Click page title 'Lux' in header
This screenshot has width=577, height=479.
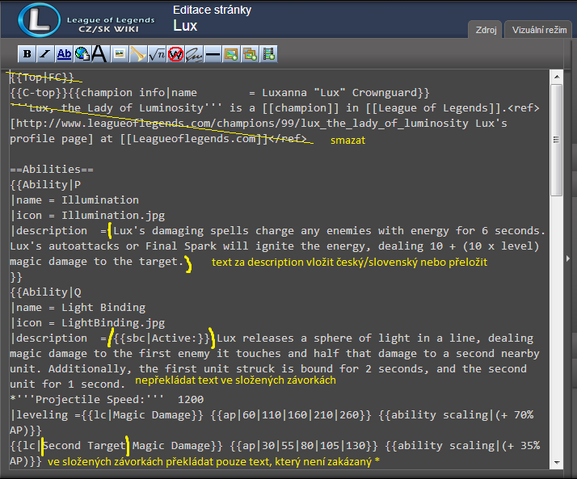click(185, 26)
